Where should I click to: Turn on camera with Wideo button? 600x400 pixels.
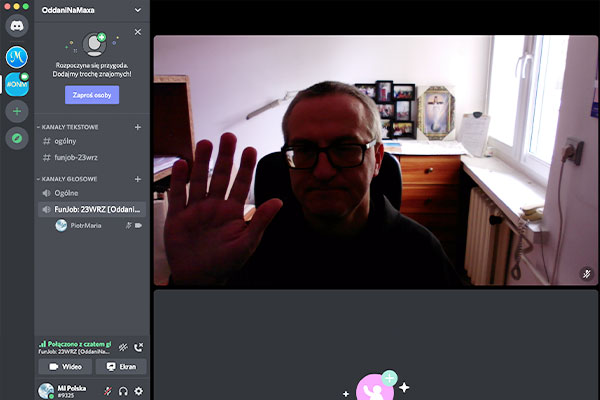[64, 367]
